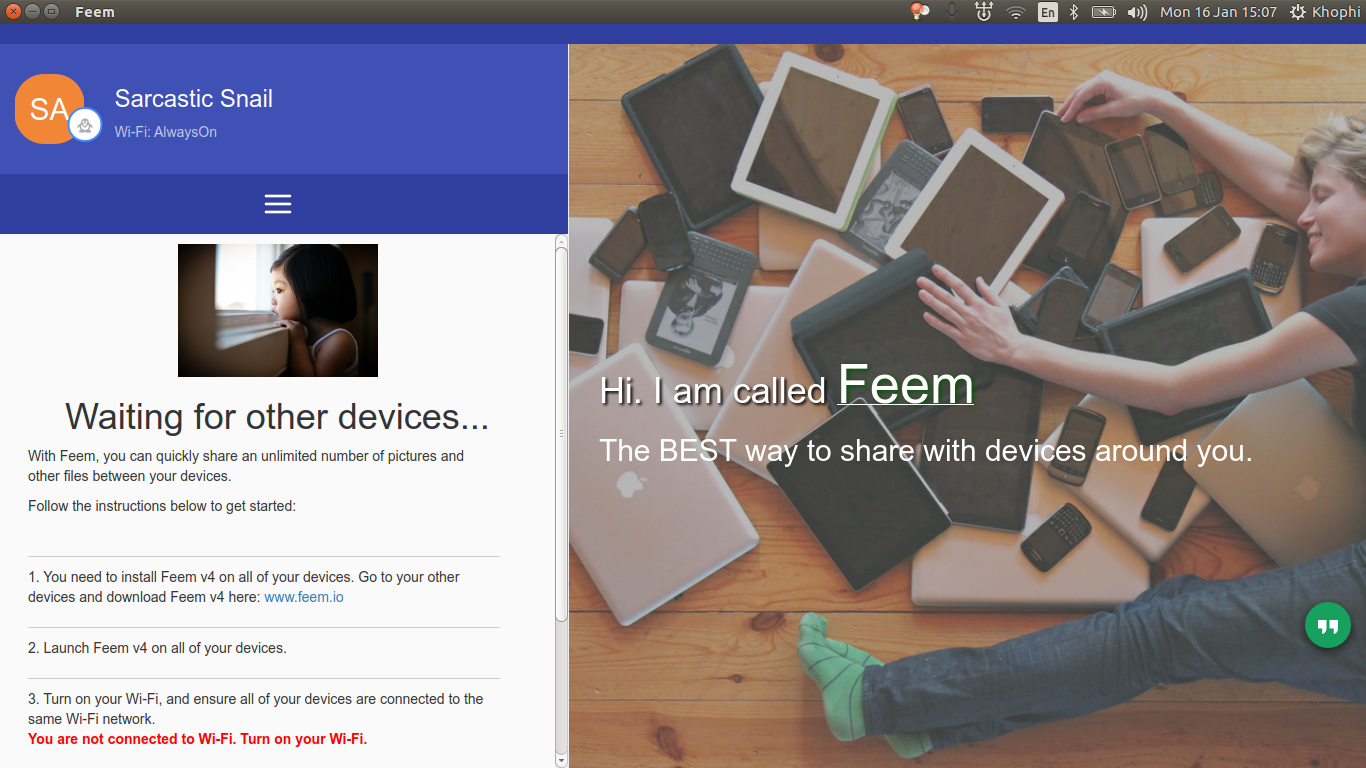Click the girl at window thumbnail
This screenshot has height=768, width=1366.
pyautogui.click(x=278, y=310)
